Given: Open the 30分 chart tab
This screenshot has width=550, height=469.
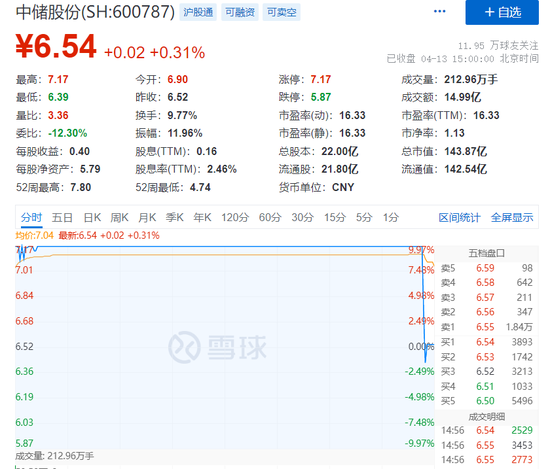Looking at the screenshot, I should [302, 217].
